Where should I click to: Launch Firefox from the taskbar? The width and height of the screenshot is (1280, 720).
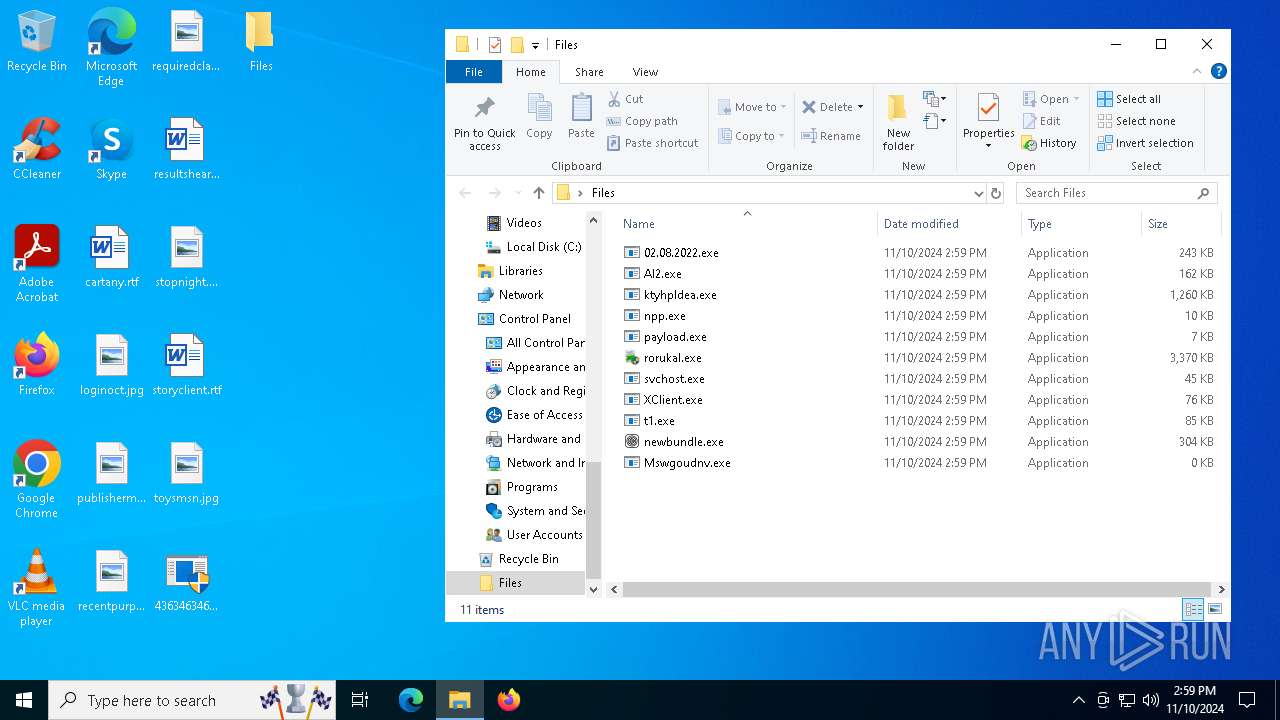pos(508,700)
